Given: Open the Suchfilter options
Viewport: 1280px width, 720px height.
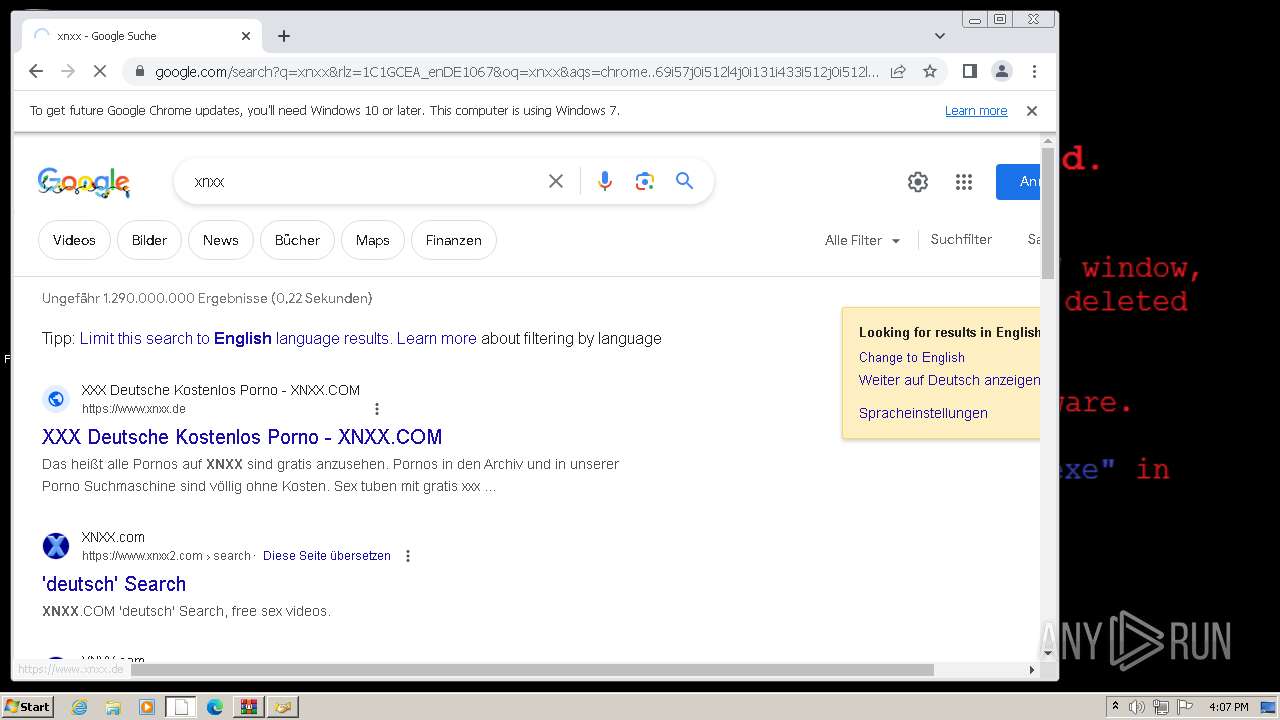Looking at the screenshot, I should [x=961, y=240].
